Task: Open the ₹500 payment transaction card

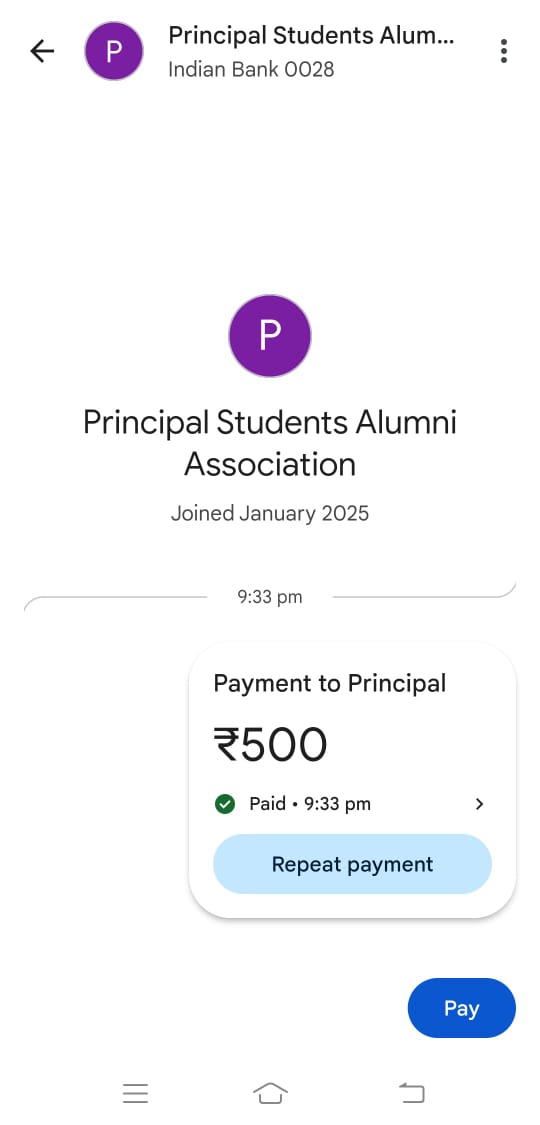Action: click(352, 780)
